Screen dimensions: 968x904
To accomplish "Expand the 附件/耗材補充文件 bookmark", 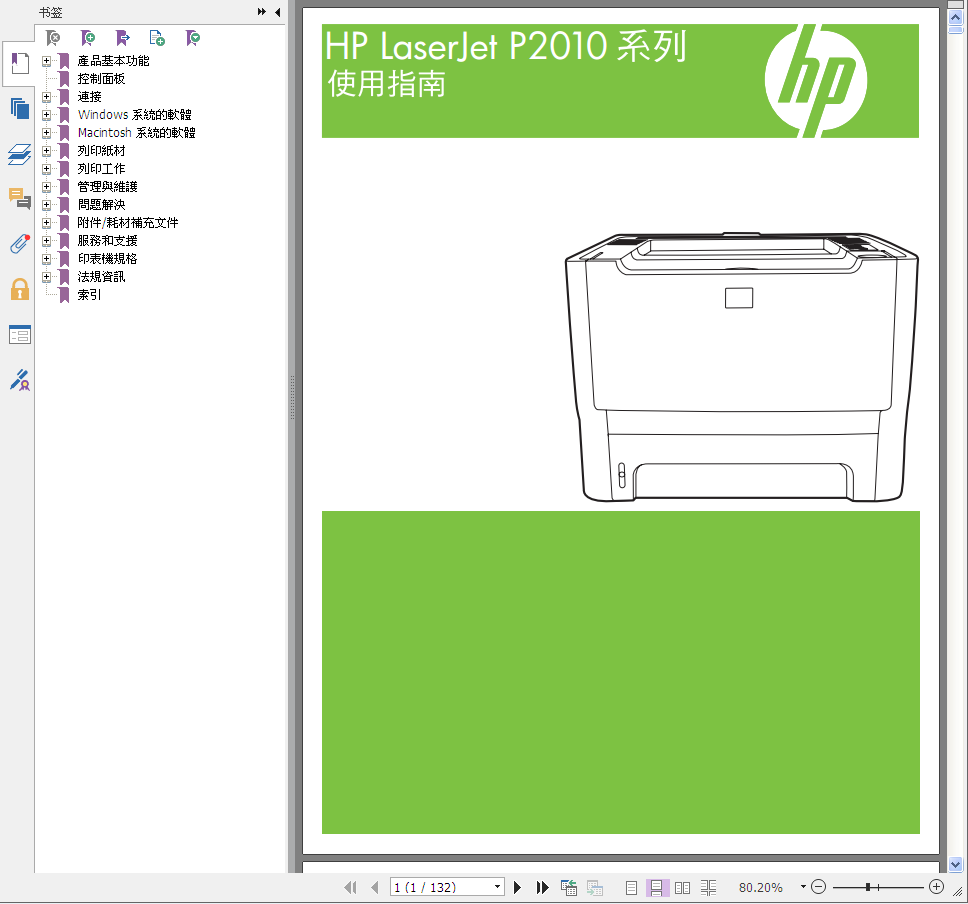I will (x=46, y=223).
